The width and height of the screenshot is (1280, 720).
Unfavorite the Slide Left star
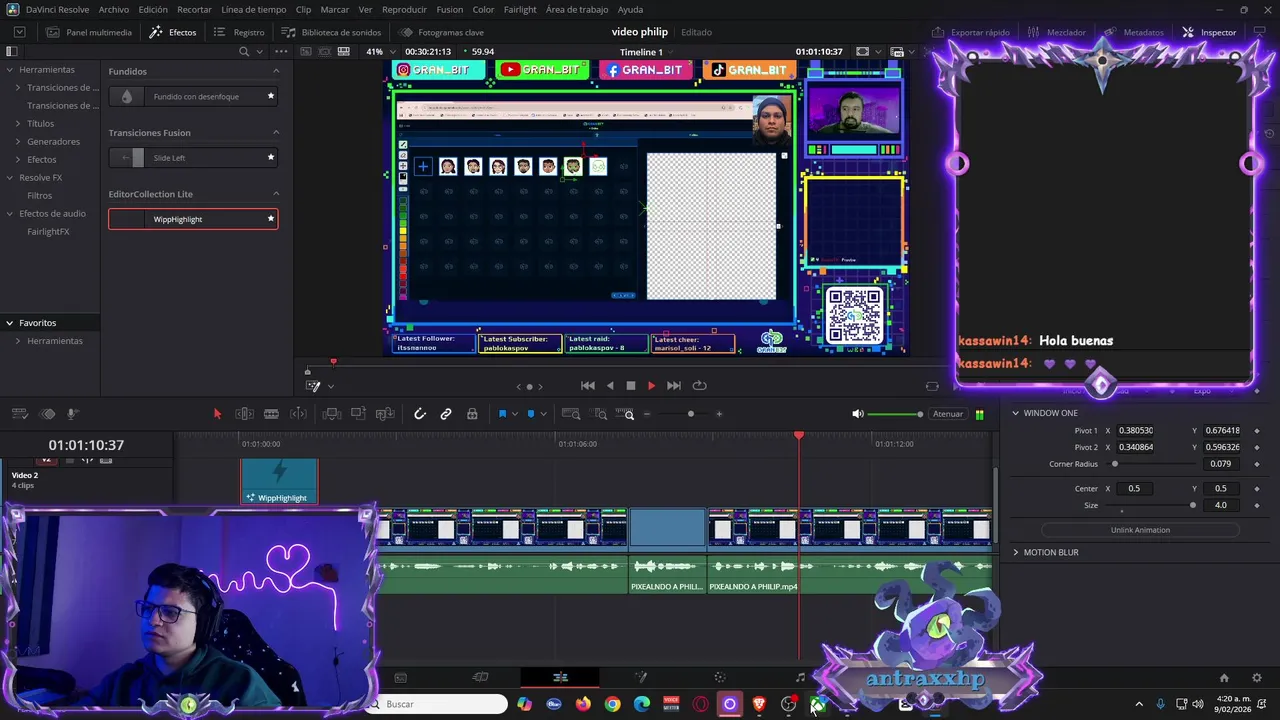270,158
